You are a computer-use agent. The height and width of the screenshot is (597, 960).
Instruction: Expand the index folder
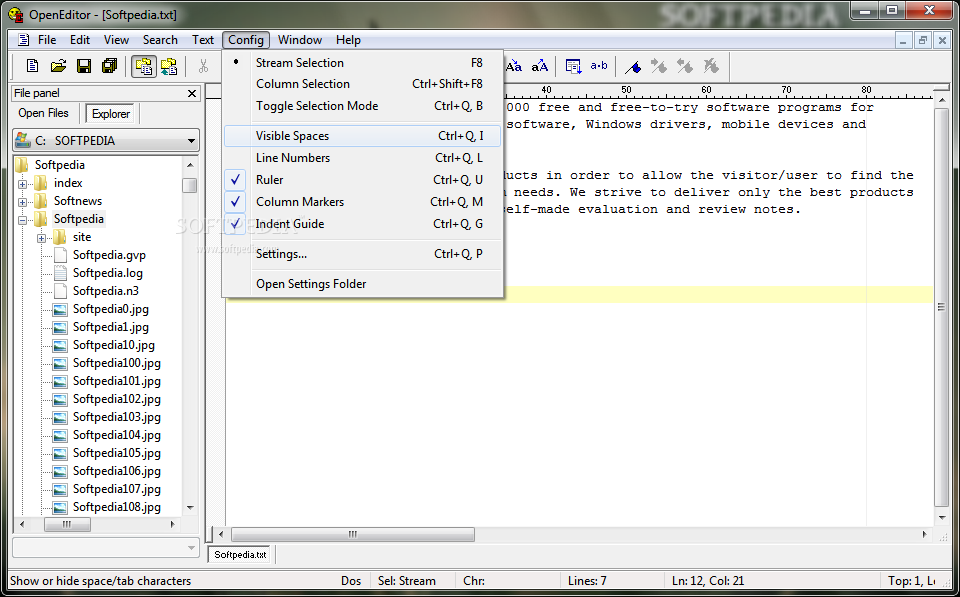[x=23, y=184]
